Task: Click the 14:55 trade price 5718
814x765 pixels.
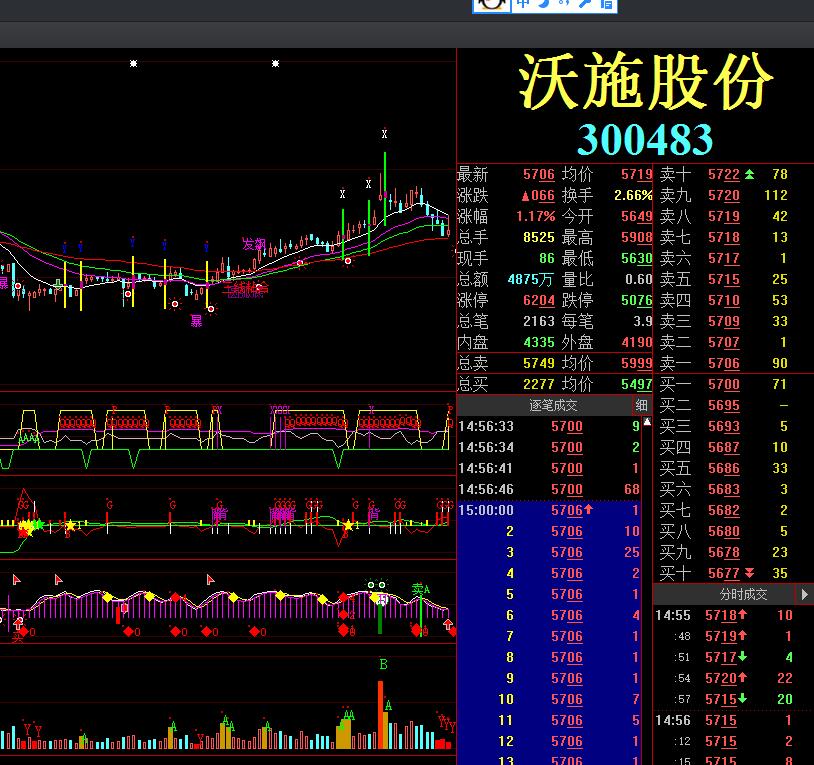Action: [x=721, y=615]
